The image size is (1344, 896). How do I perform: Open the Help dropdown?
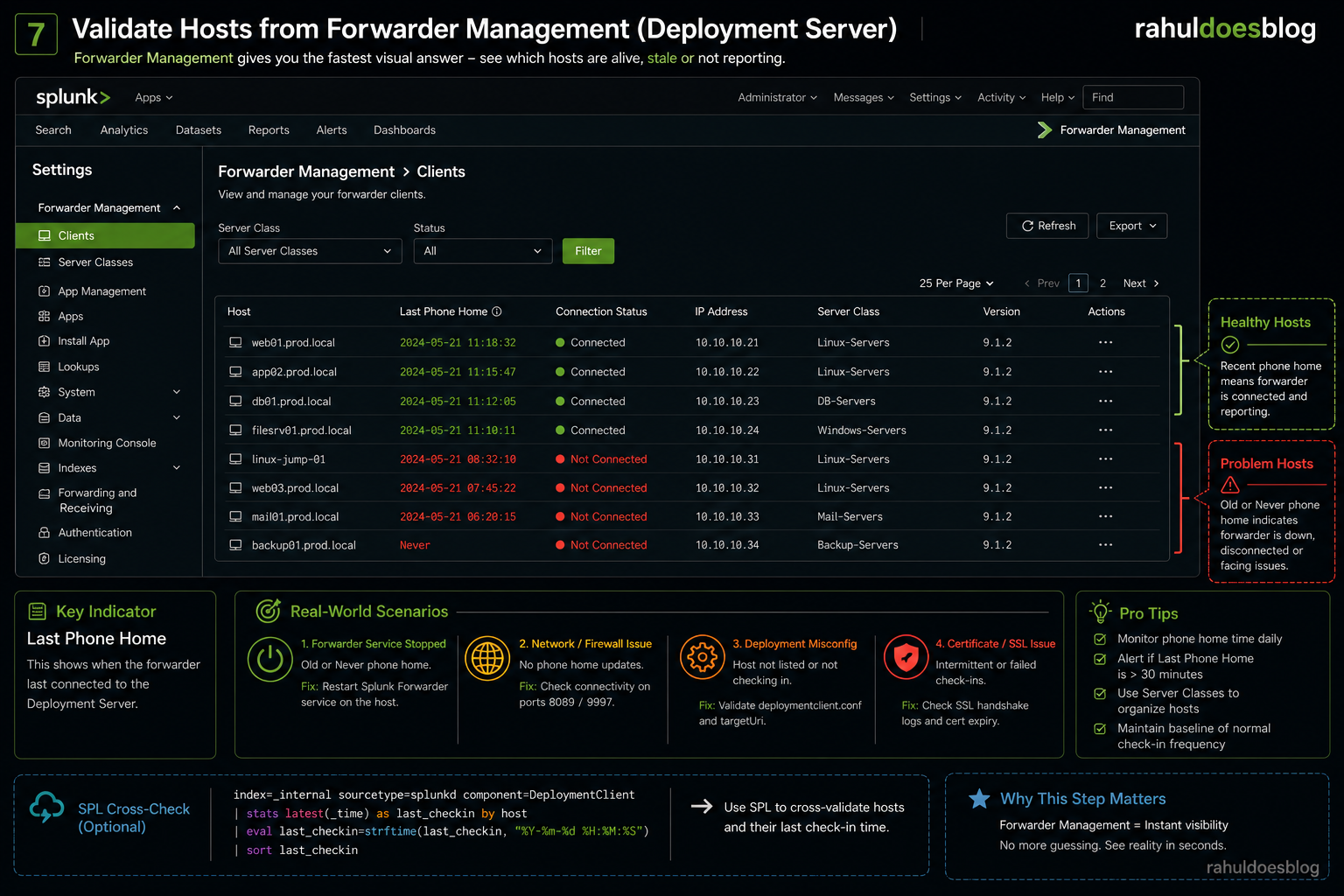(x=1058, y=98)
